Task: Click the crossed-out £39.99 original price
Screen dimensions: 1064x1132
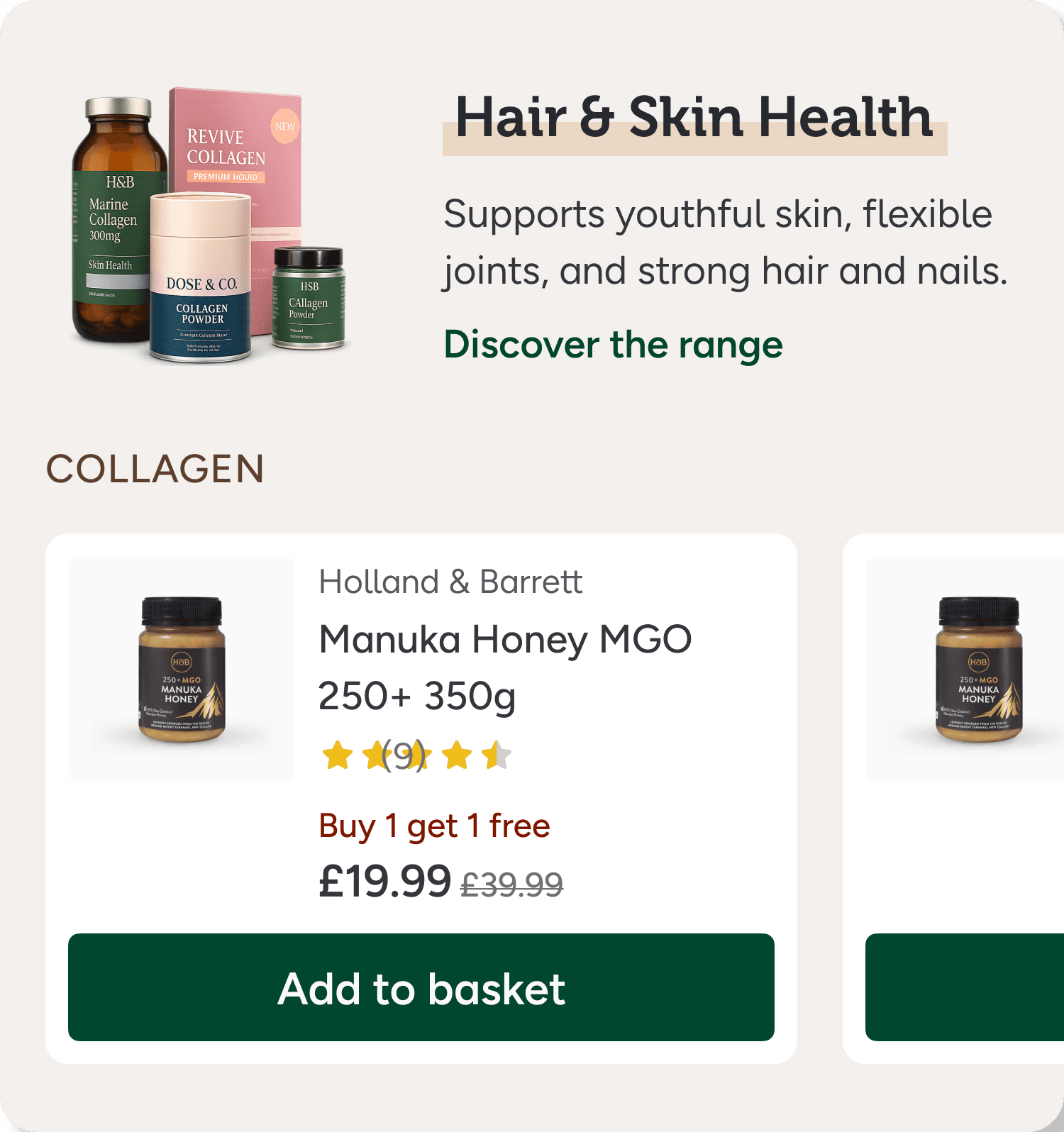Action: pyautogui.click(x=511, y=884)
